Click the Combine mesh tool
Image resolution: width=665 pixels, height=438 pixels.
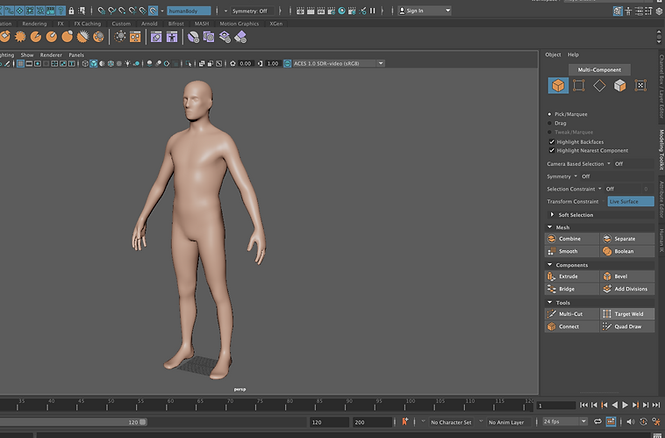pyautogui.click(x=572, y=239)
